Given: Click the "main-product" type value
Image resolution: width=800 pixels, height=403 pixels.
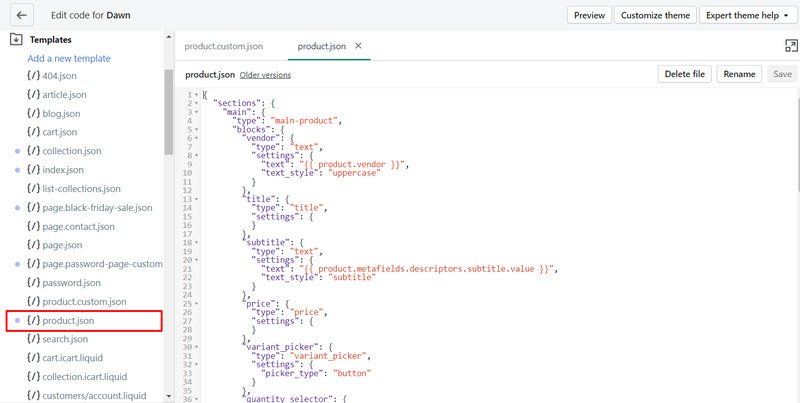Looking at the screenshot, I should pyautogui.click(x=306, y=121).
